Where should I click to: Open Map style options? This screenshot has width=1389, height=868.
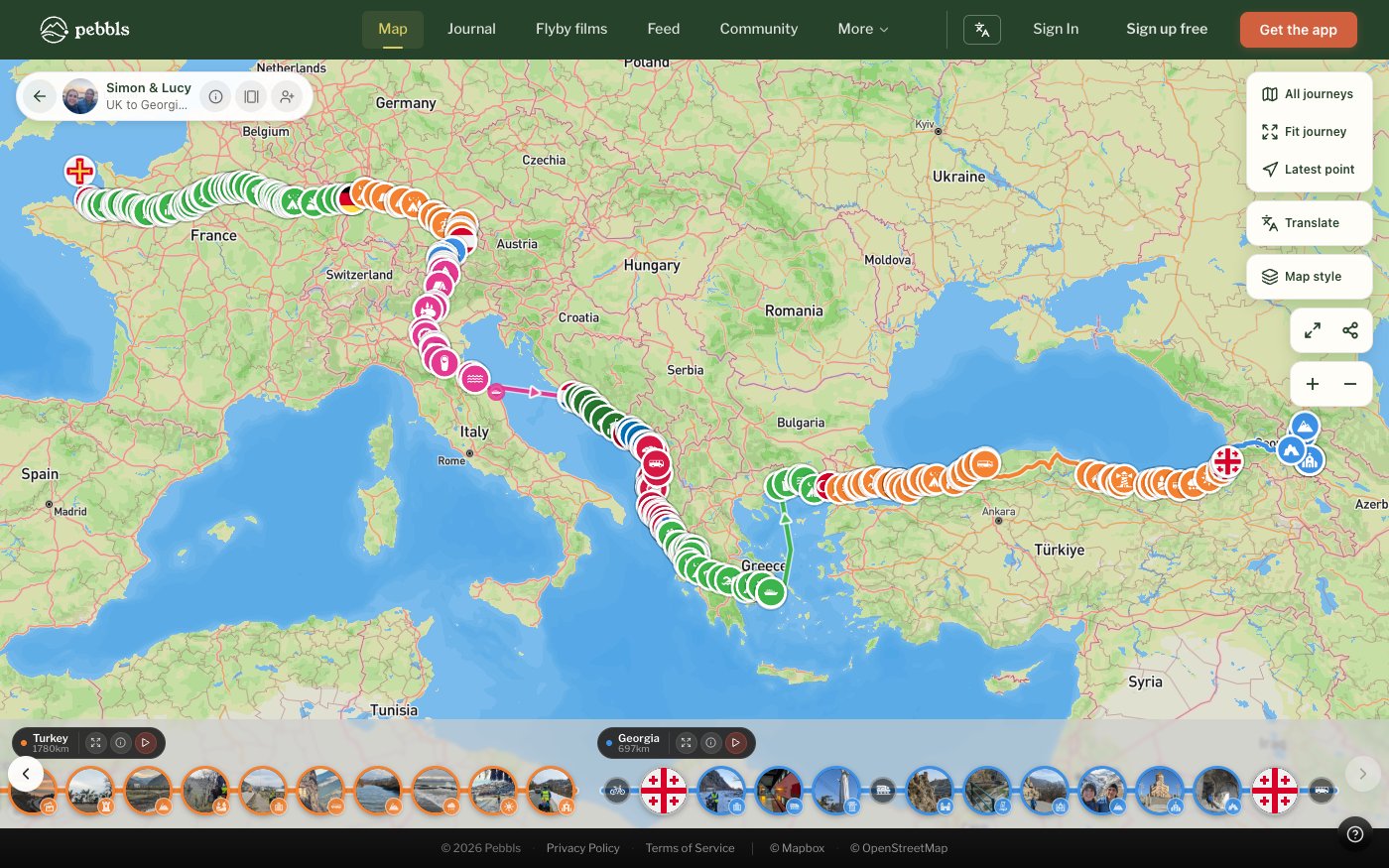tap(1310, 277)
